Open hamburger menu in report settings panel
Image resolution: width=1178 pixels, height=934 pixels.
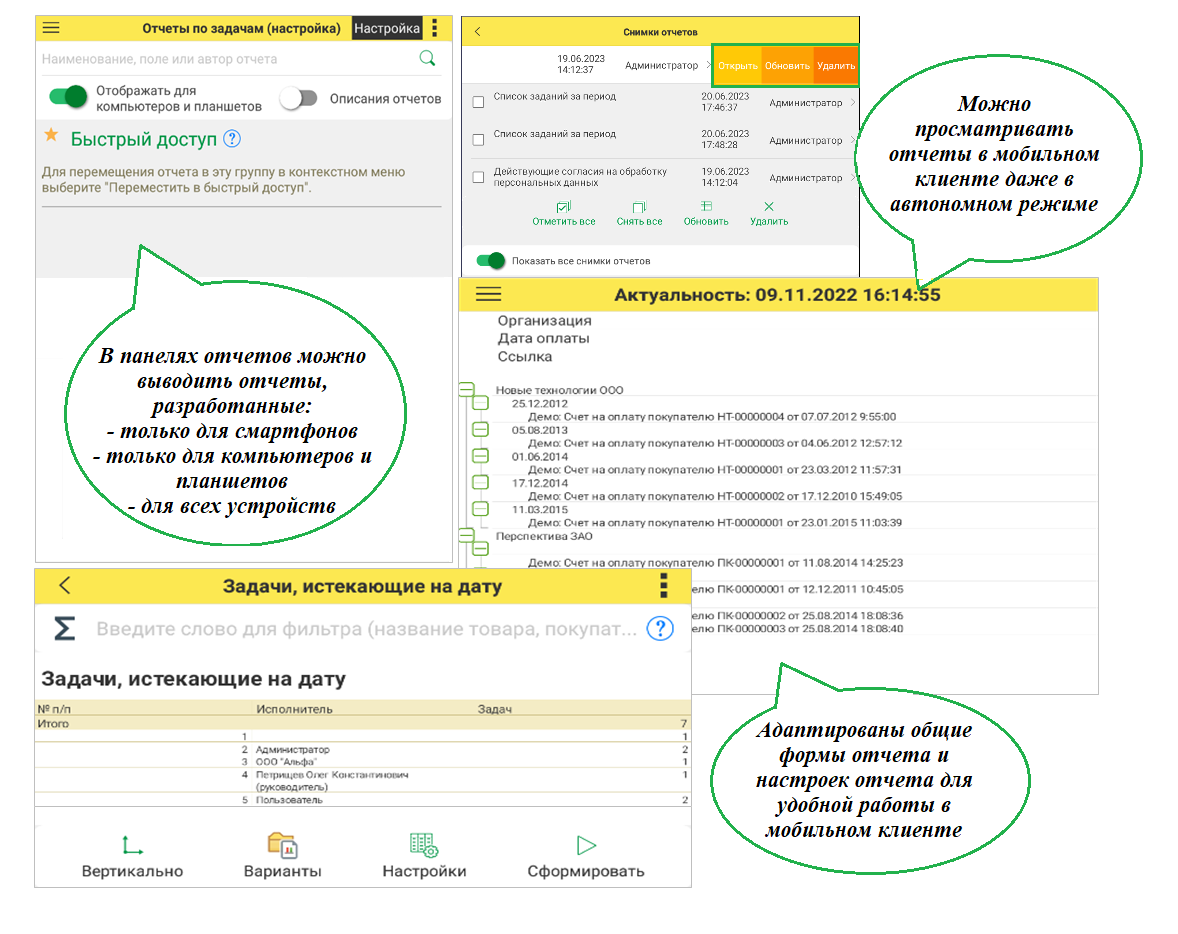pyautogui.click(x=51, y=28)
